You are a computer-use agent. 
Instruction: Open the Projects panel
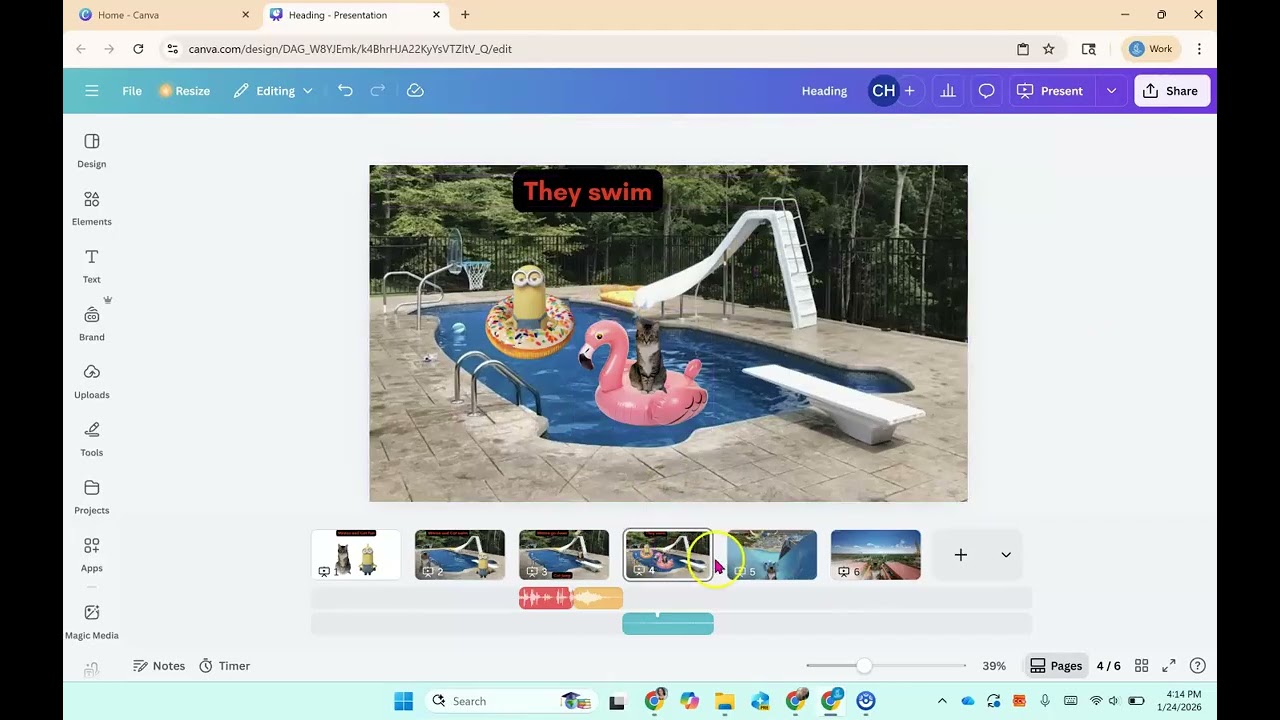92,497
